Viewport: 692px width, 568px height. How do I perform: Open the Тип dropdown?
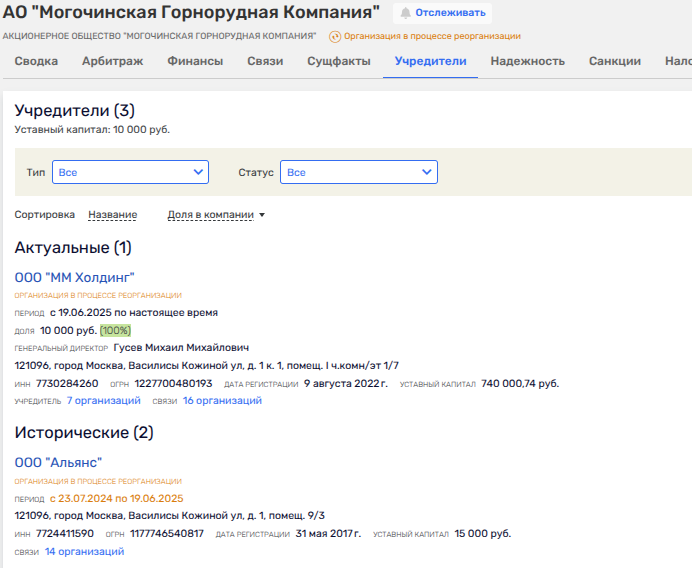click(x=130, y=172)
